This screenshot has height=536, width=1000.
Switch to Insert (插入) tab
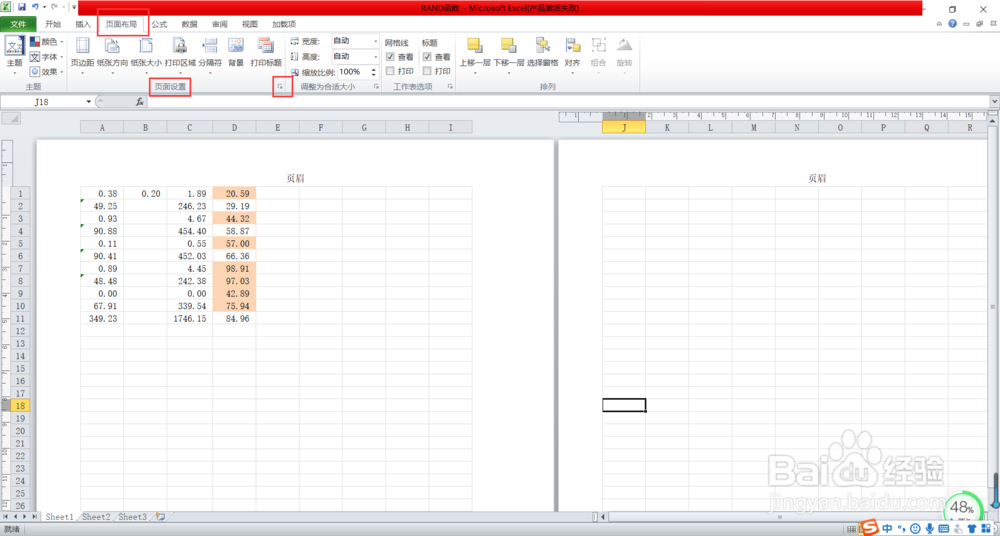pos(83,24)
